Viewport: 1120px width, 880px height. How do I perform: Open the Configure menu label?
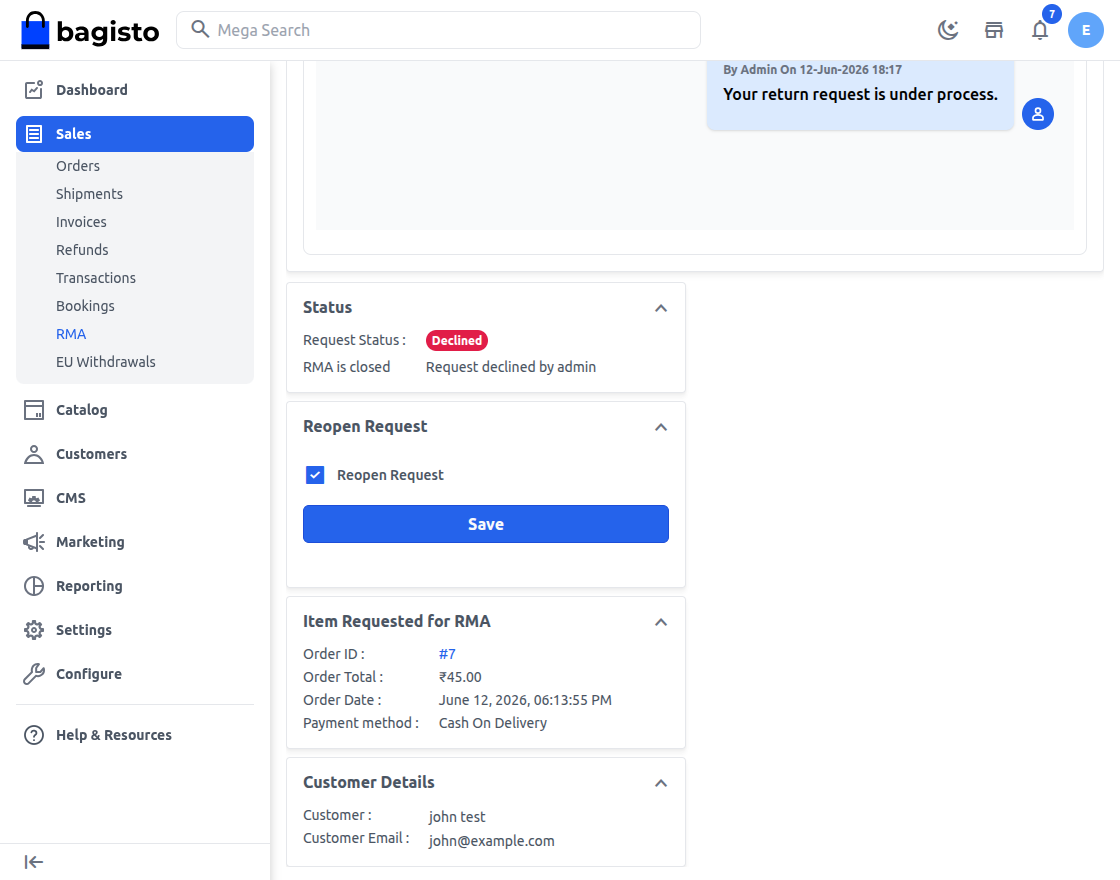[x=89, y=674]
